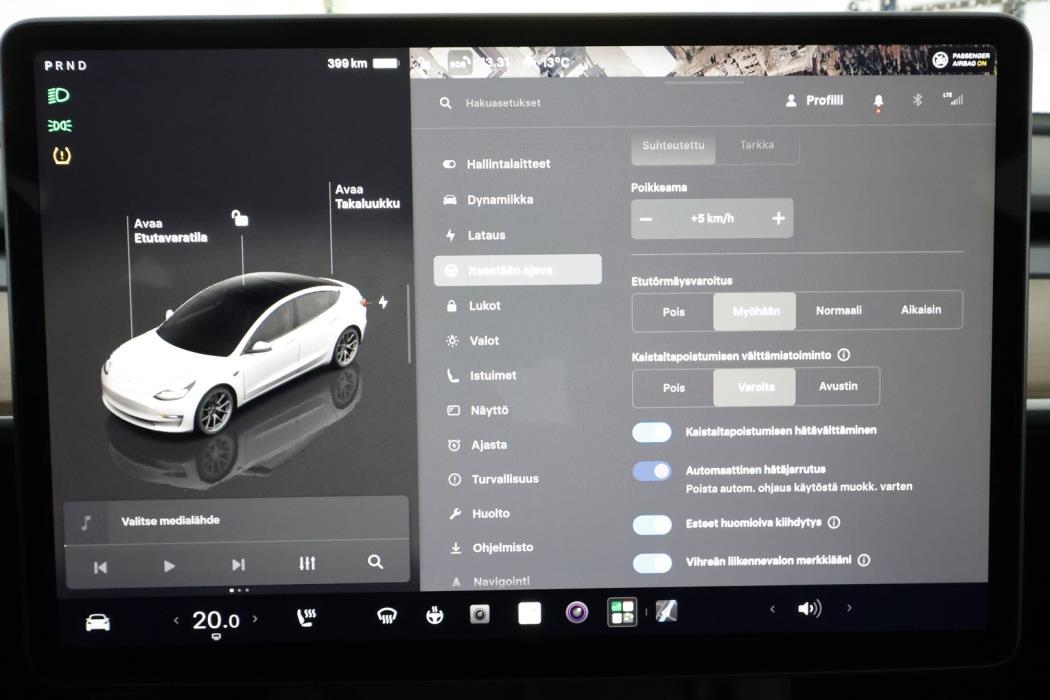Show info for Esteet huomioiva kiihdytys
Screen dimensions: 1050x700
pyautogui.click(x=834, y=522)
